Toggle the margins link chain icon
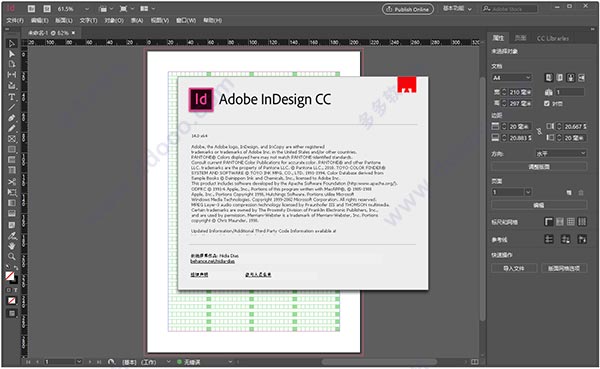The height and width of the screenshot is (369, 600). pyautogui.click(x=539, y=132)
